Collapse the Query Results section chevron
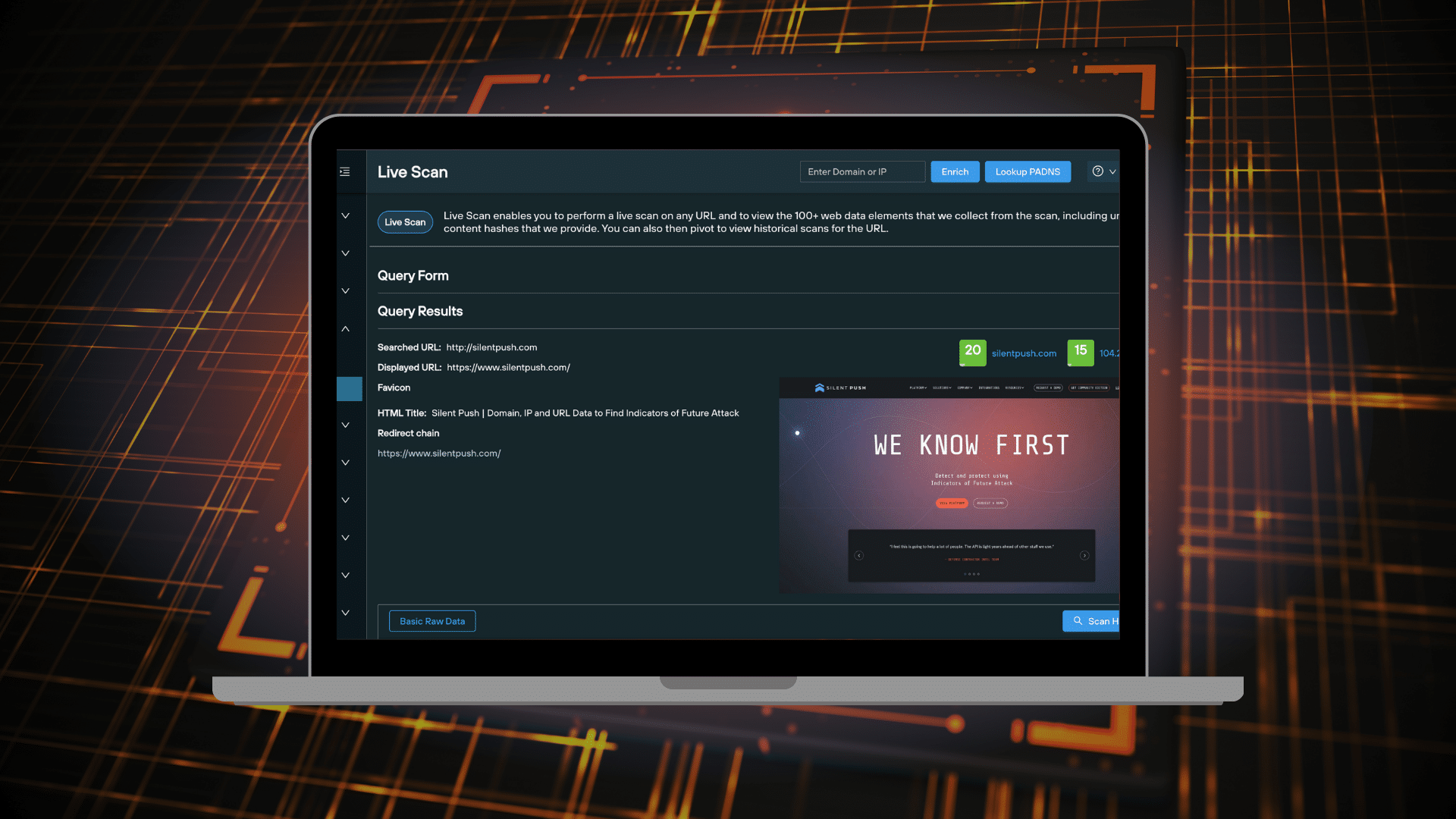Viewport: 1456px width, 819px height. [x=346, y=329]
